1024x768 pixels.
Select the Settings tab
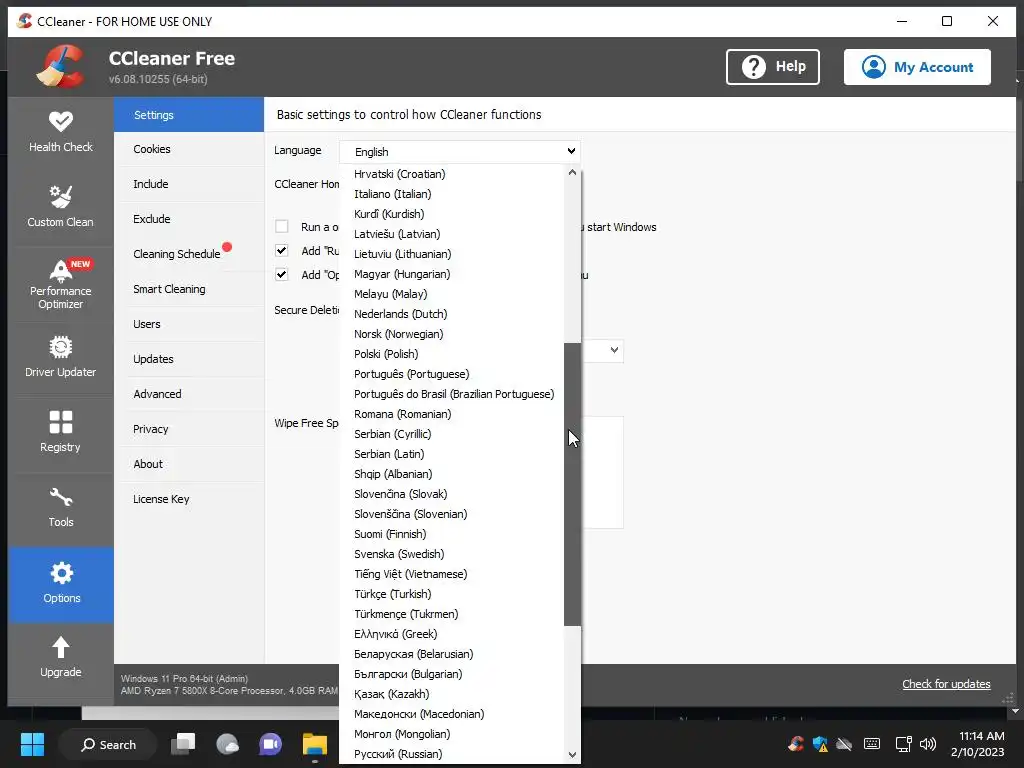189,115
